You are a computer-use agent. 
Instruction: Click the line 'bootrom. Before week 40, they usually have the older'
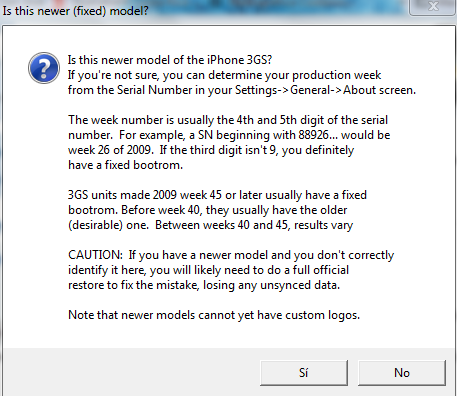(x=208, y=210)
